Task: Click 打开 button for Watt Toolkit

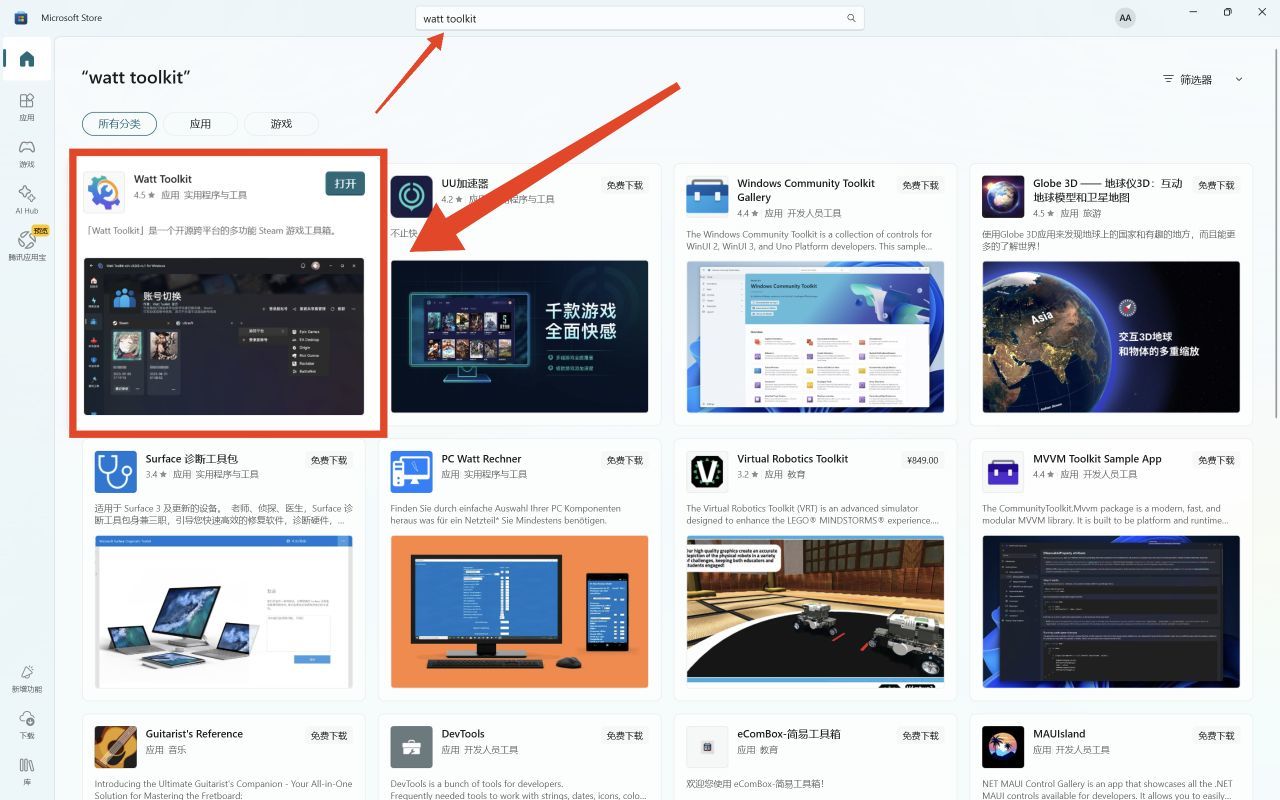Action: pos(345,184)
